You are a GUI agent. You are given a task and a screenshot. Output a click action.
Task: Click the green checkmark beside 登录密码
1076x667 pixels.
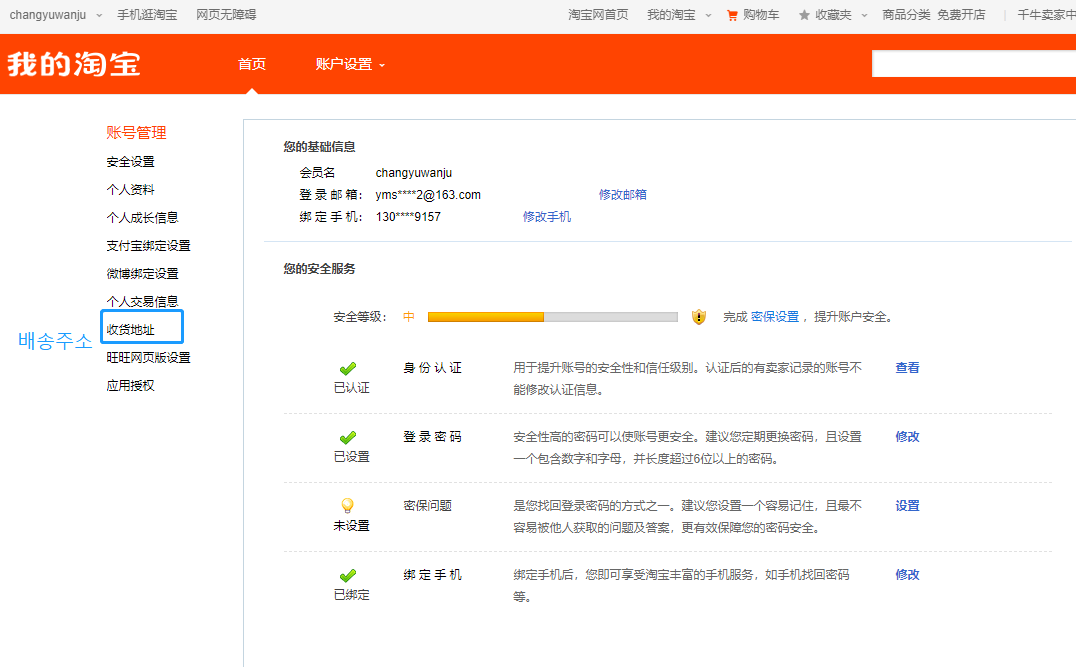[348, 438]
